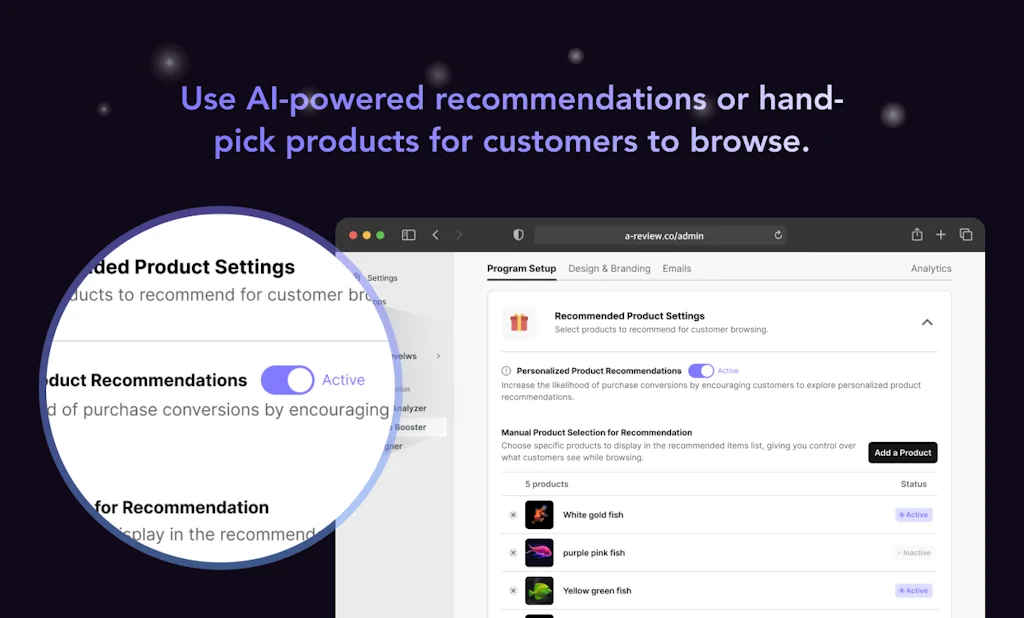Click the Active status badge for Yellow green fish

coord(913,590)
